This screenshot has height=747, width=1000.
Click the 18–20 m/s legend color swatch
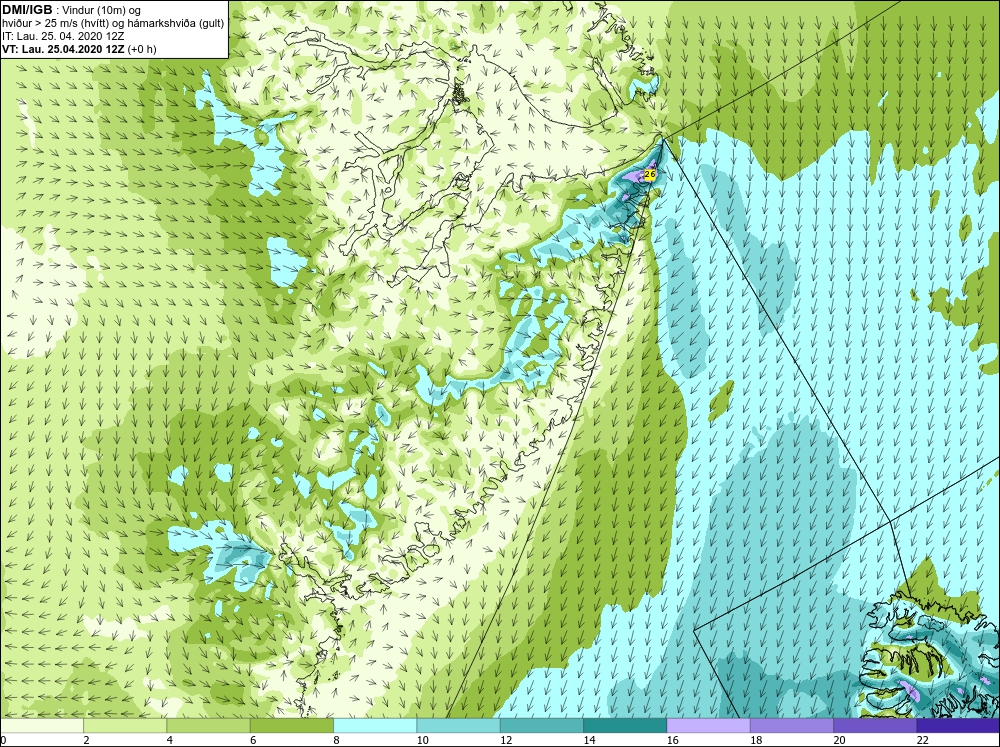click(791, 725)
